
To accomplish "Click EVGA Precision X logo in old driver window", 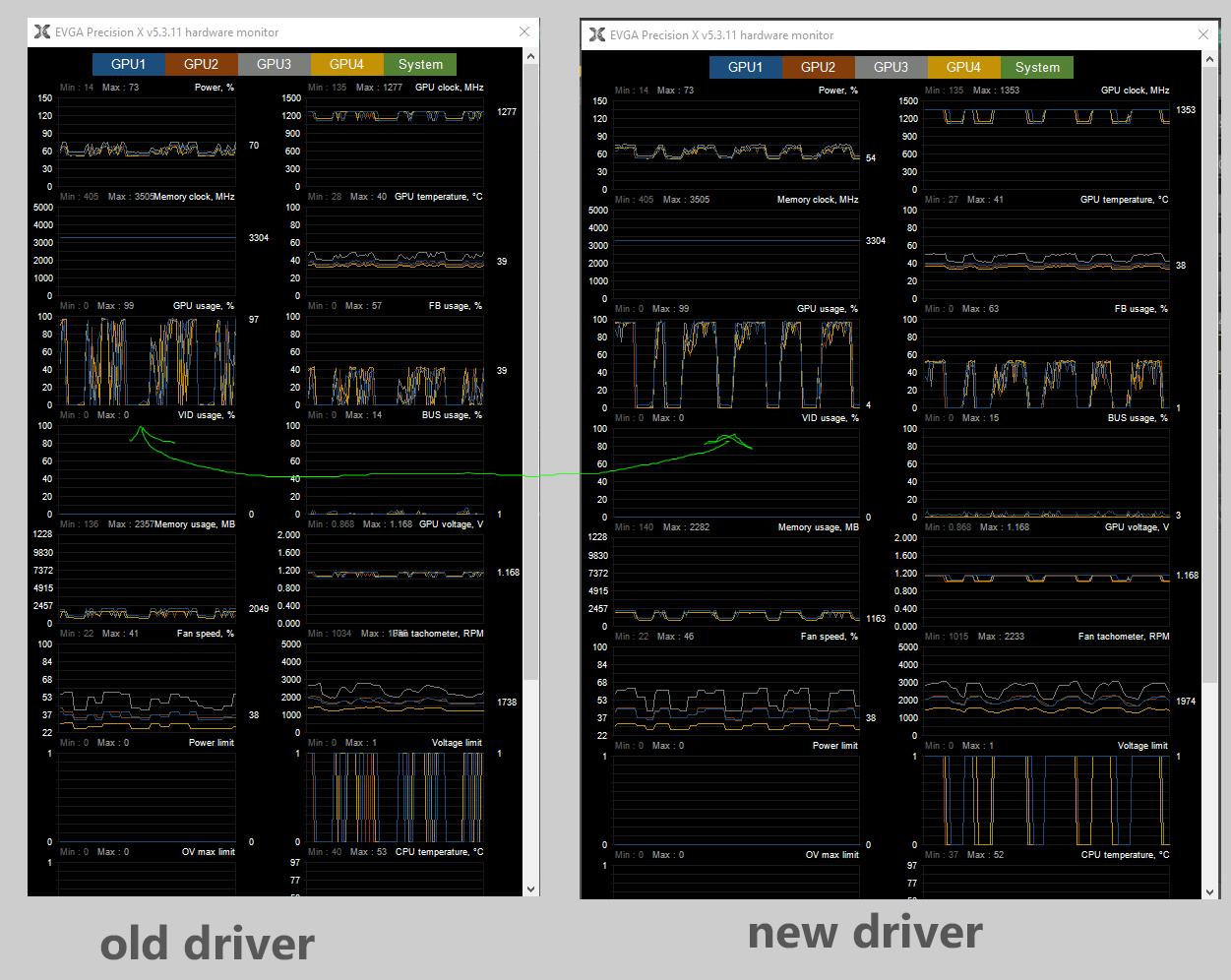I will 41,31.
